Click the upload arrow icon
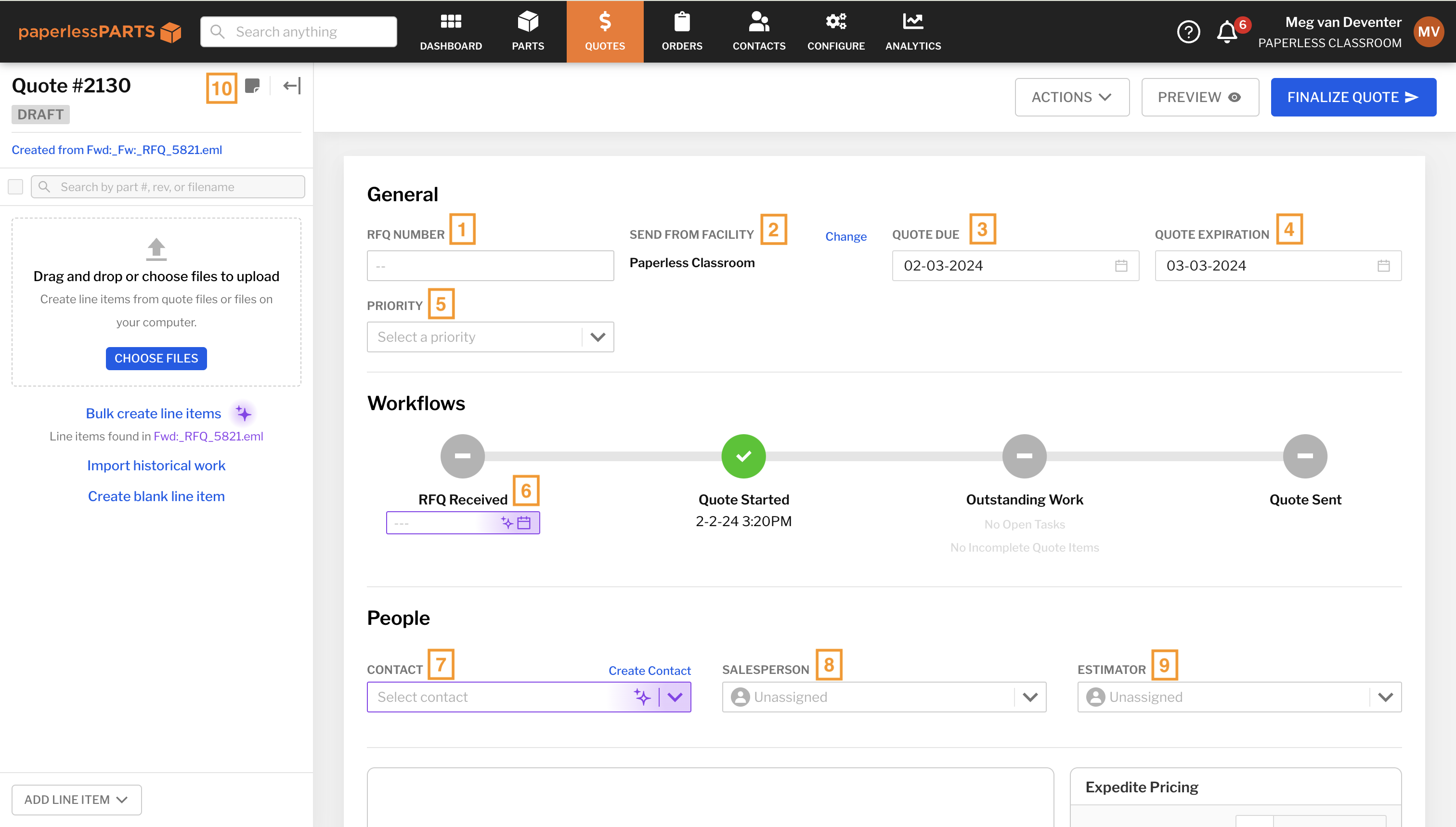1456x827 pixels. coord(156,249)
